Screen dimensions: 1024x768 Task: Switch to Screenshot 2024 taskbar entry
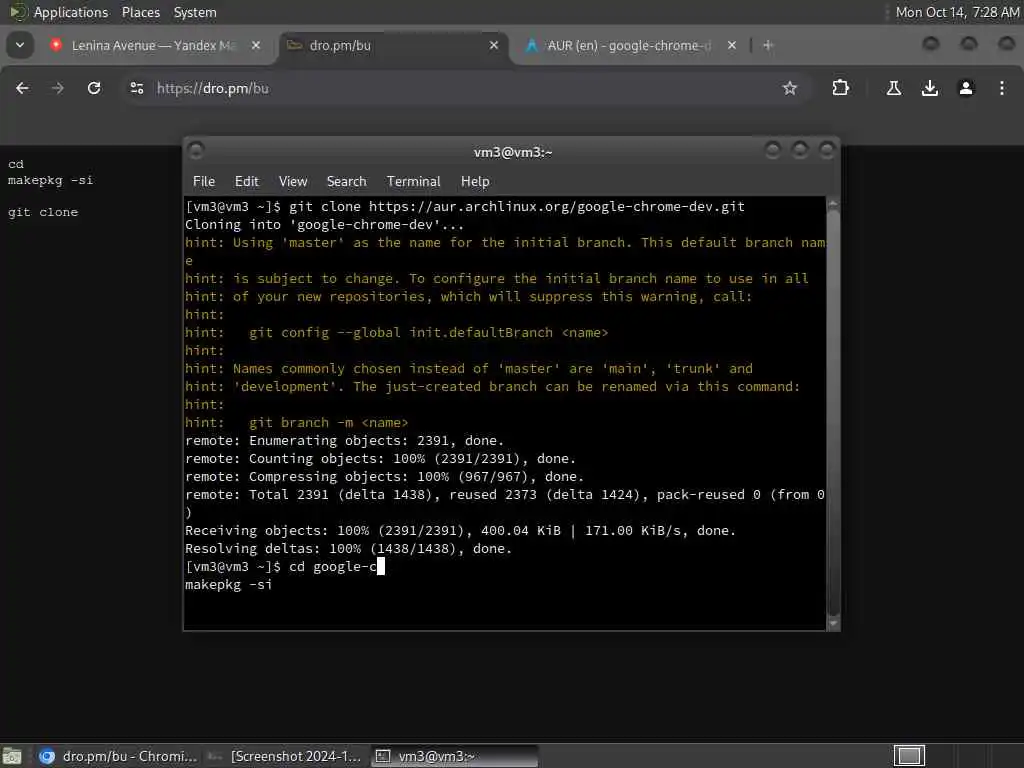coord(286,756)
